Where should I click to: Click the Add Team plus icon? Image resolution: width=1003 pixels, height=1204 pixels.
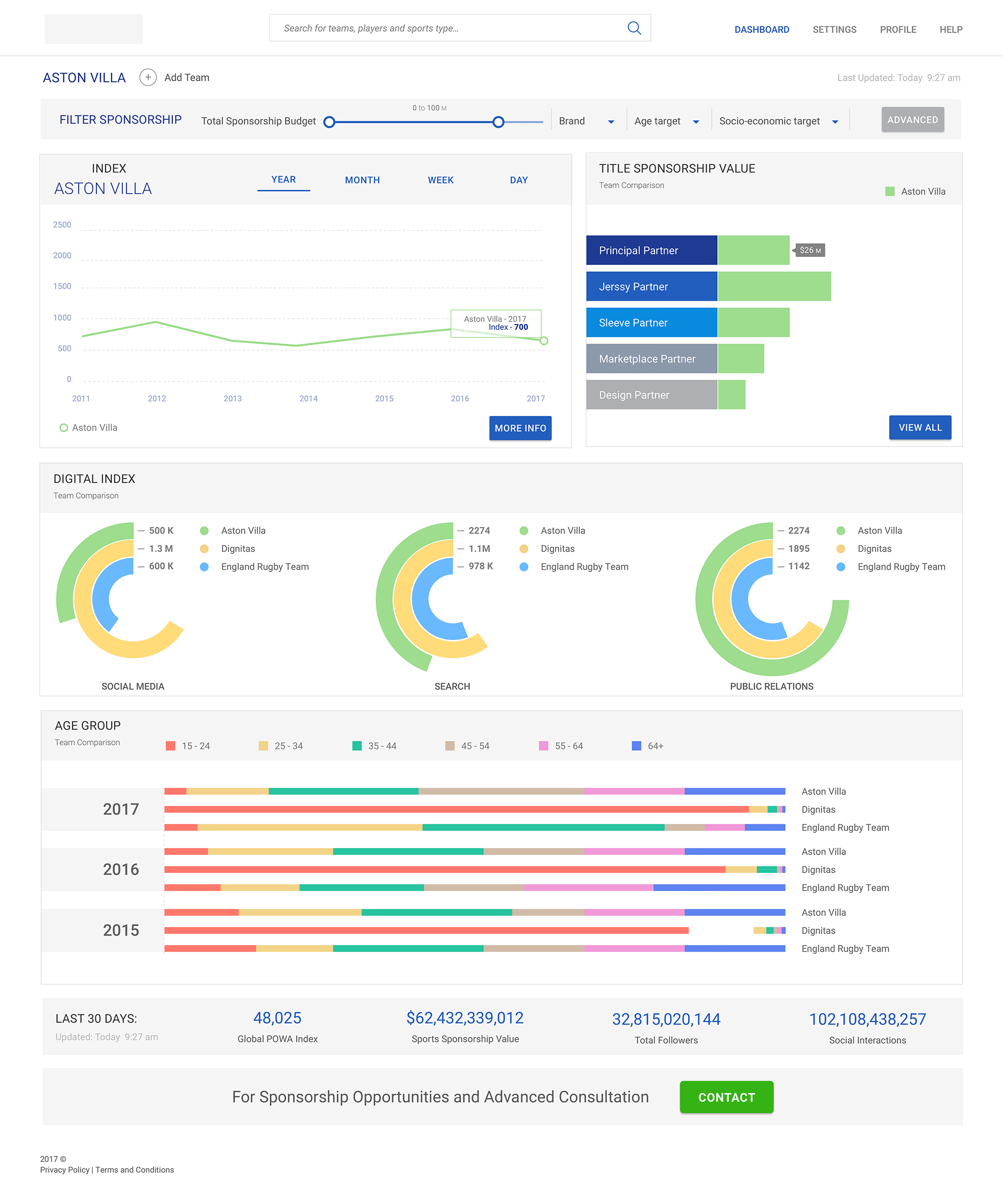click(148, 77)
